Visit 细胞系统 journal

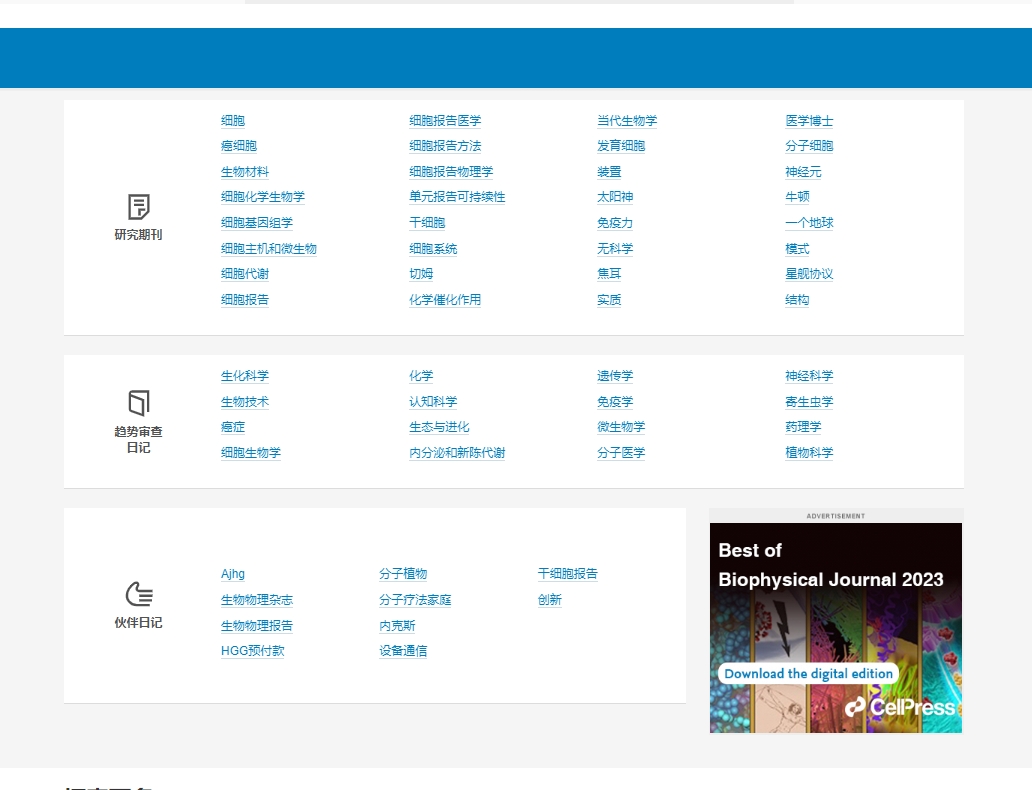tap(433, 249)
